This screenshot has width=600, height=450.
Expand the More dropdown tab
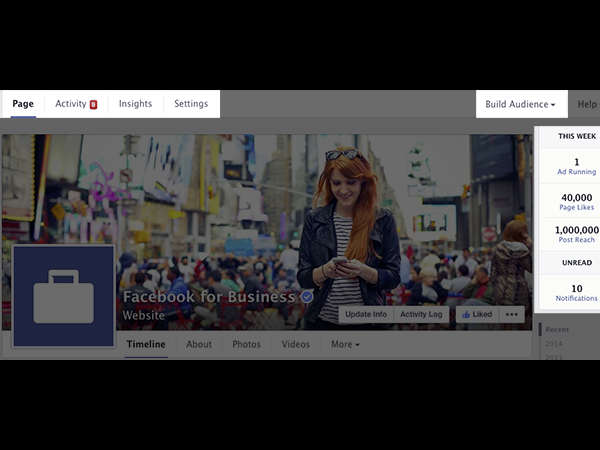tap(345, 344)
